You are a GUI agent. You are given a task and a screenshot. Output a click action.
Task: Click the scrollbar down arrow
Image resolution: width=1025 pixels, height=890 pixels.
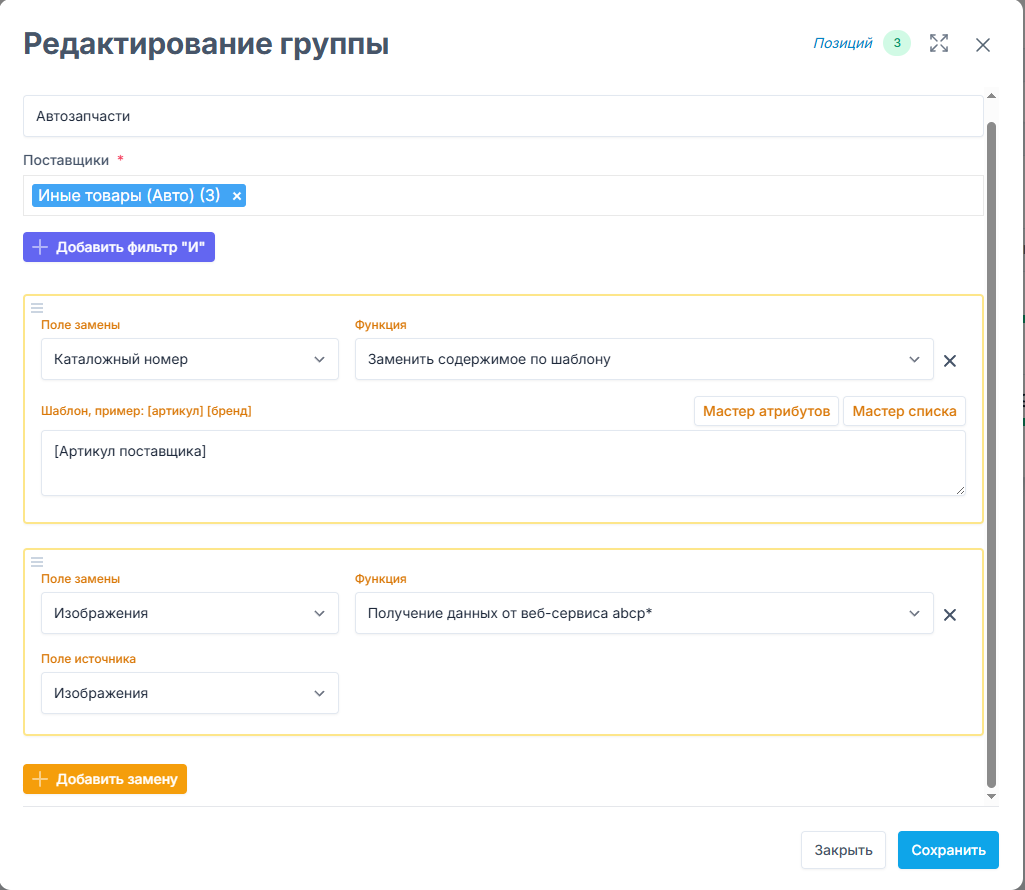point(991,796)
